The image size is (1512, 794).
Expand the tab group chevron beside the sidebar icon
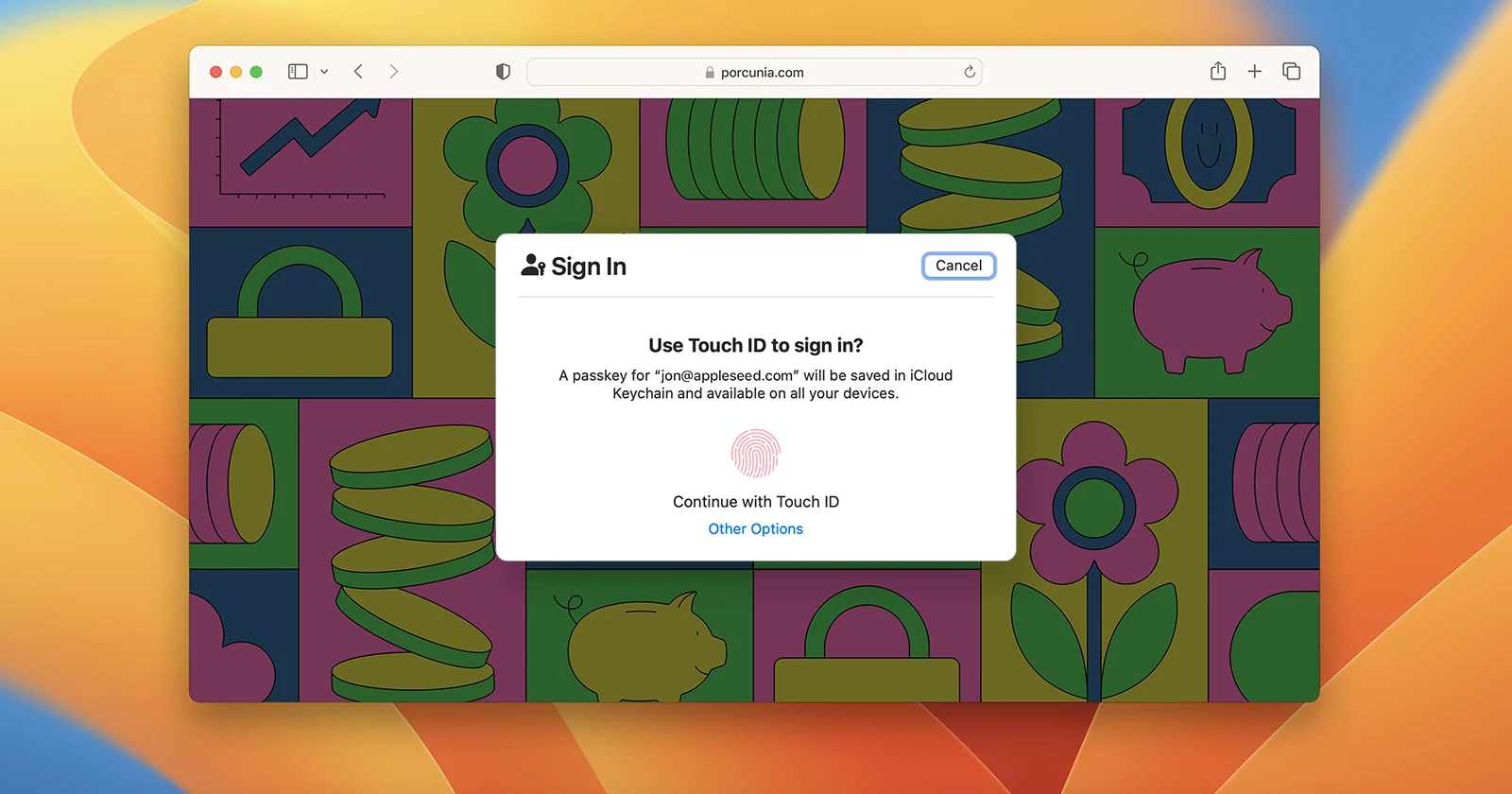[x=324, y=72]
